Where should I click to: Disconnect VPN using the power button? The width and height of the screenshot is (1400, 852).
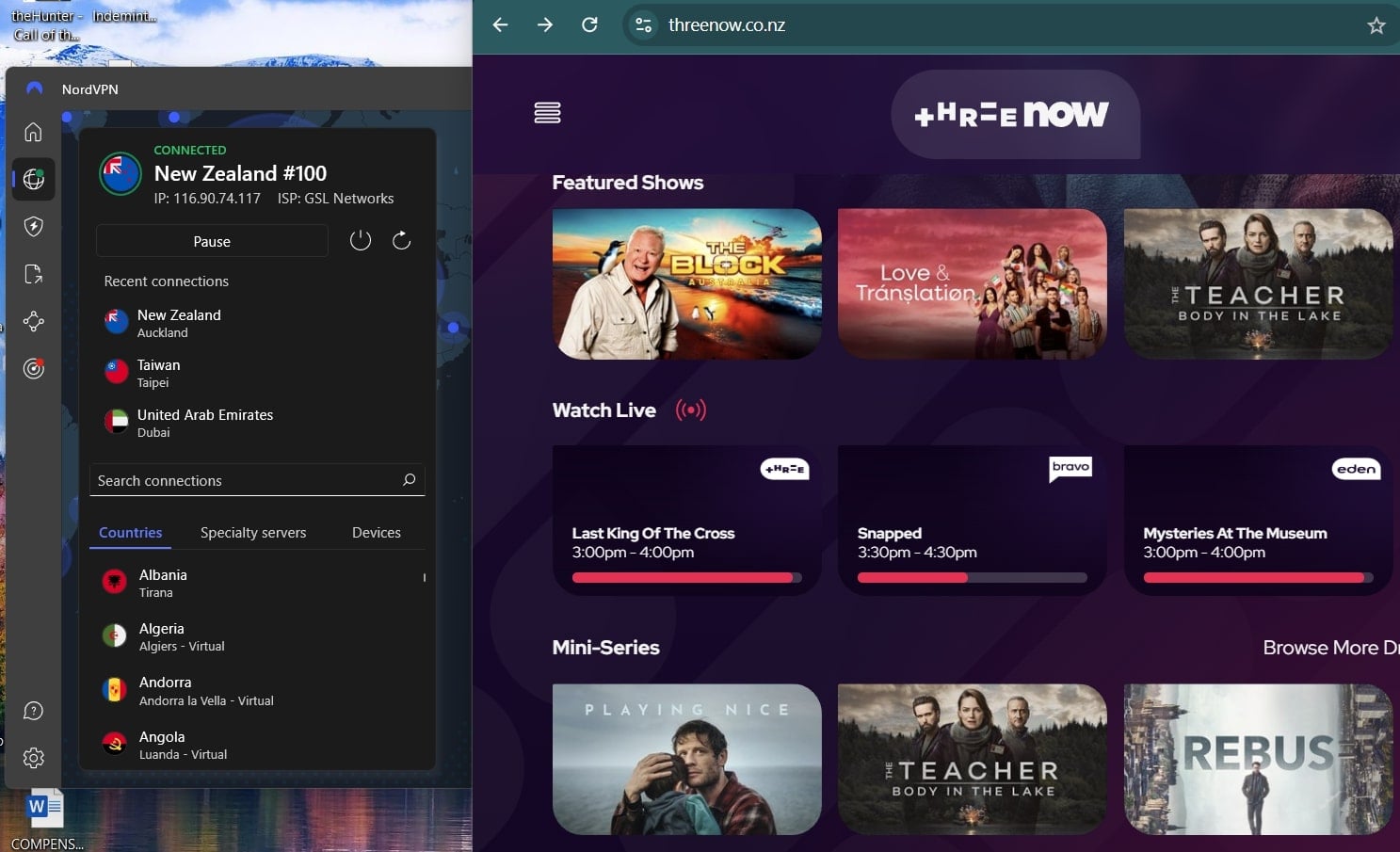click(x=360, y=240)
